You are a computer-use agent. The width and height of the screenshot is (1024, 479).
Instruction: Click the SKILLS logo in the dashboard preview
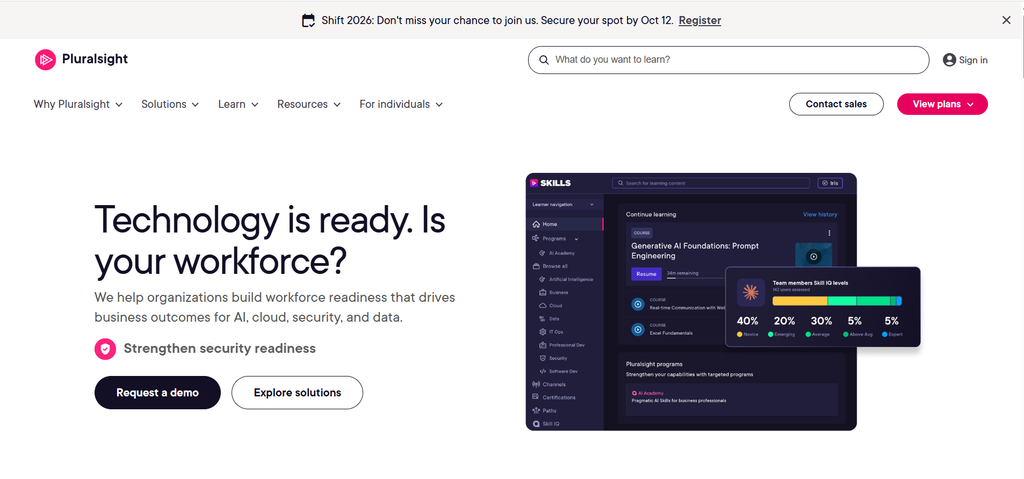coord(551,183)
